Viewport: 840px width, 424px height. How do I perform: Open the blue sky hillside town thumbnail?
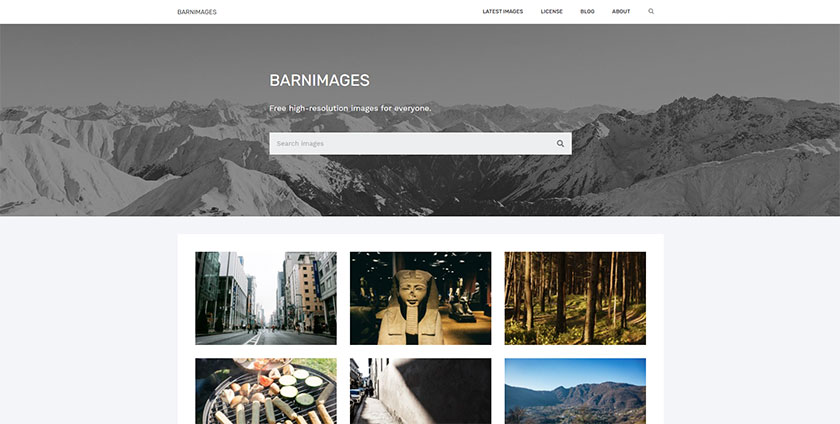[575, 391]
